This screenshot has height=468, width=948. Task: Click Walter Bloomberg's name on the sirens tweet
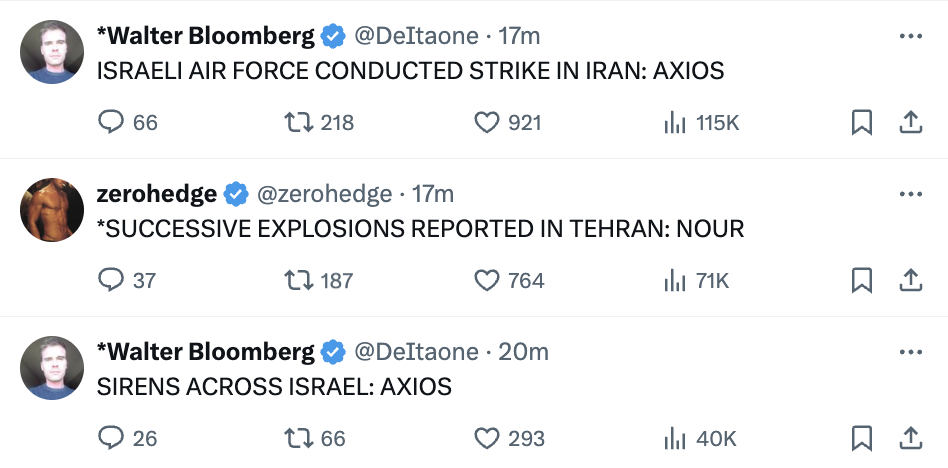point(206,352)
